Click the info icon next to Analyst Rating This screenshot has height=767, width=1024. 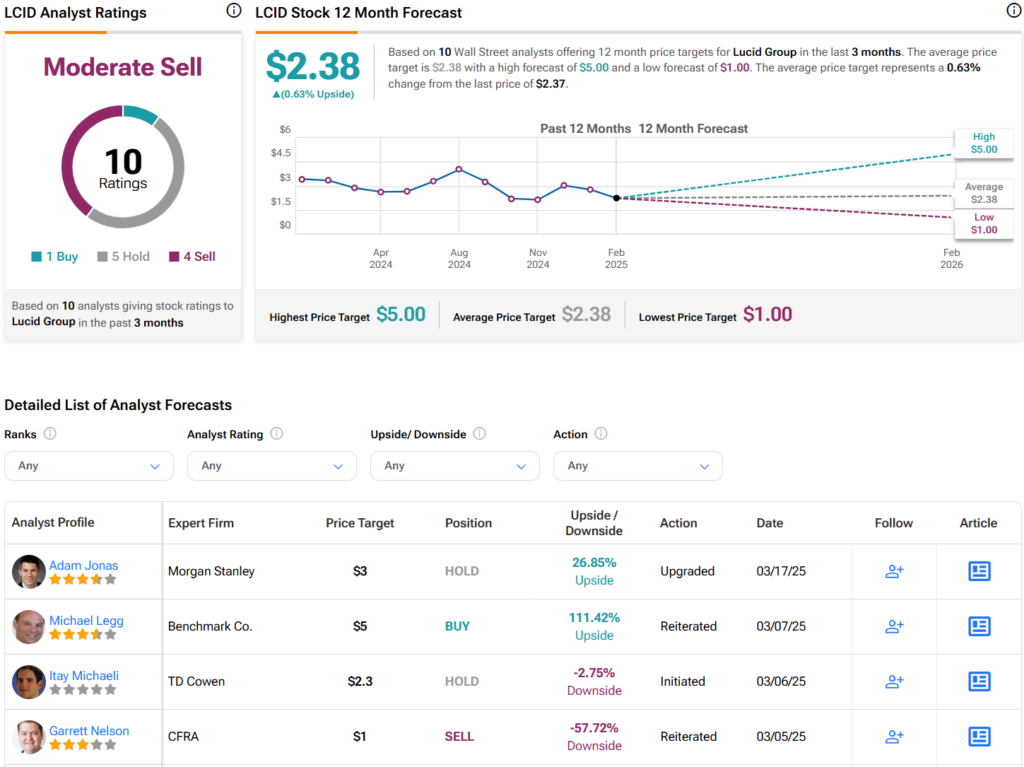coord(277,434)
